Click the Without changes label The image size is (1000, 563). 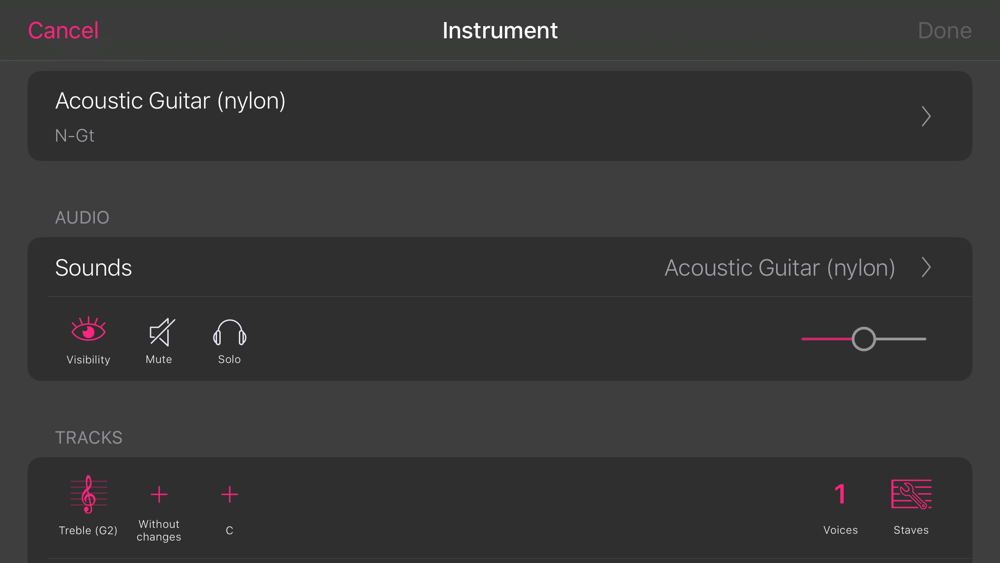(x=159, y=531)
